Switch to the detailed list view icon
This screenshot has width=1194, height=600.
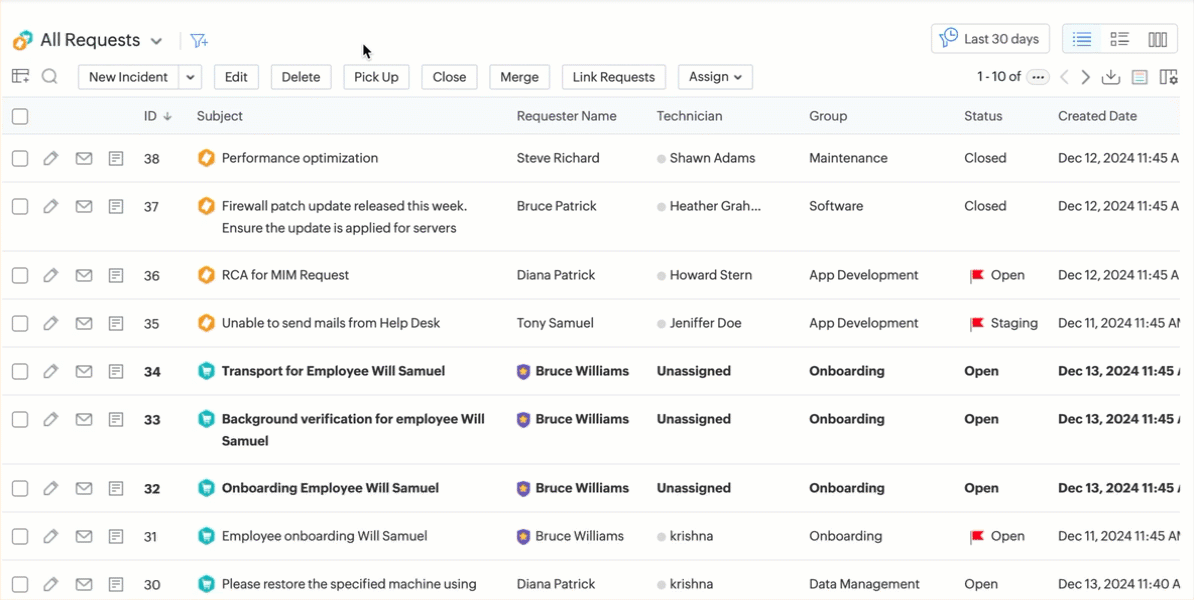1119,39
